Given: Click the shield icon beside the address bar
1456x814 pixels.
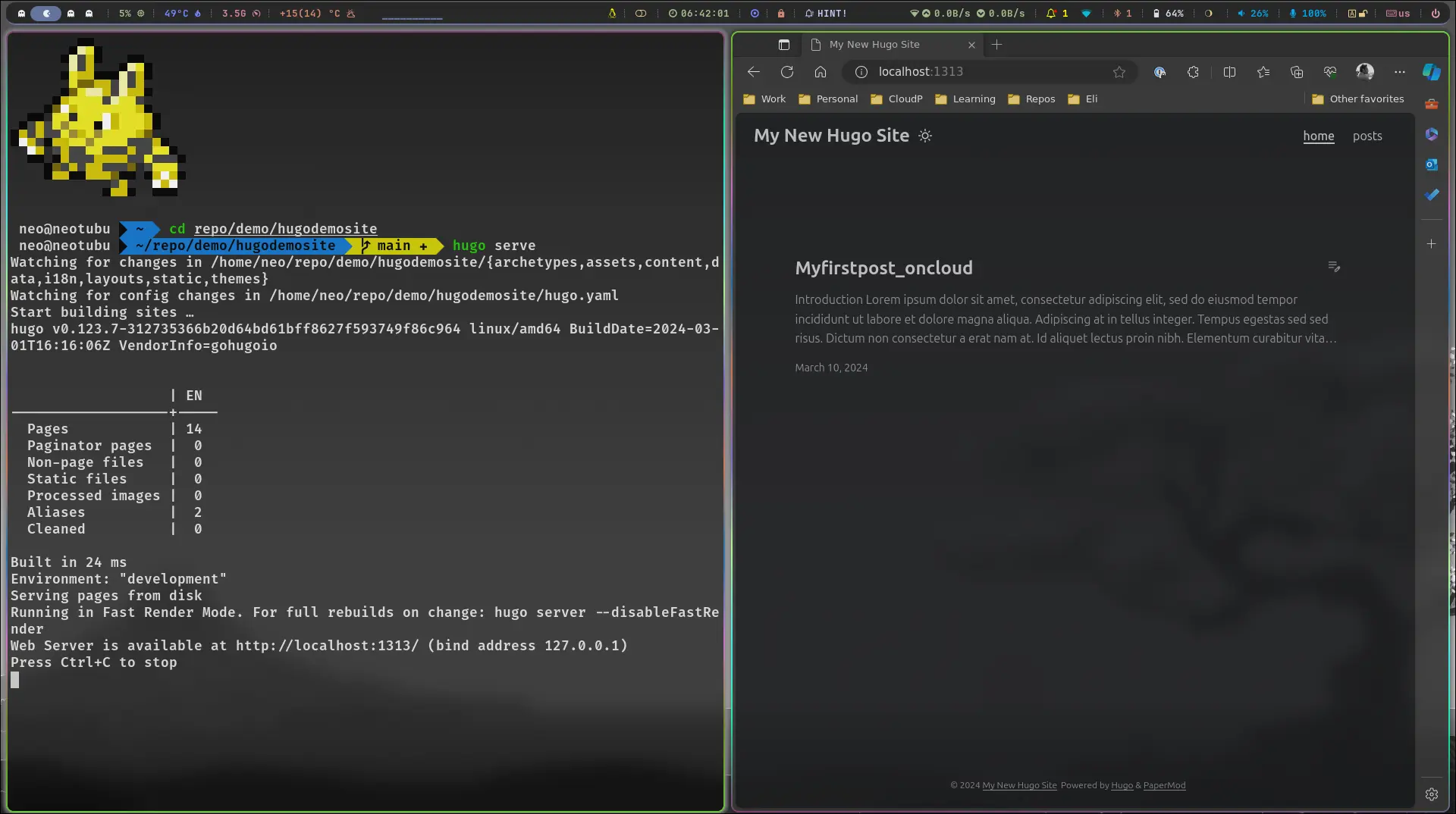Looking at the screenshot, I should coord(1159,72).
